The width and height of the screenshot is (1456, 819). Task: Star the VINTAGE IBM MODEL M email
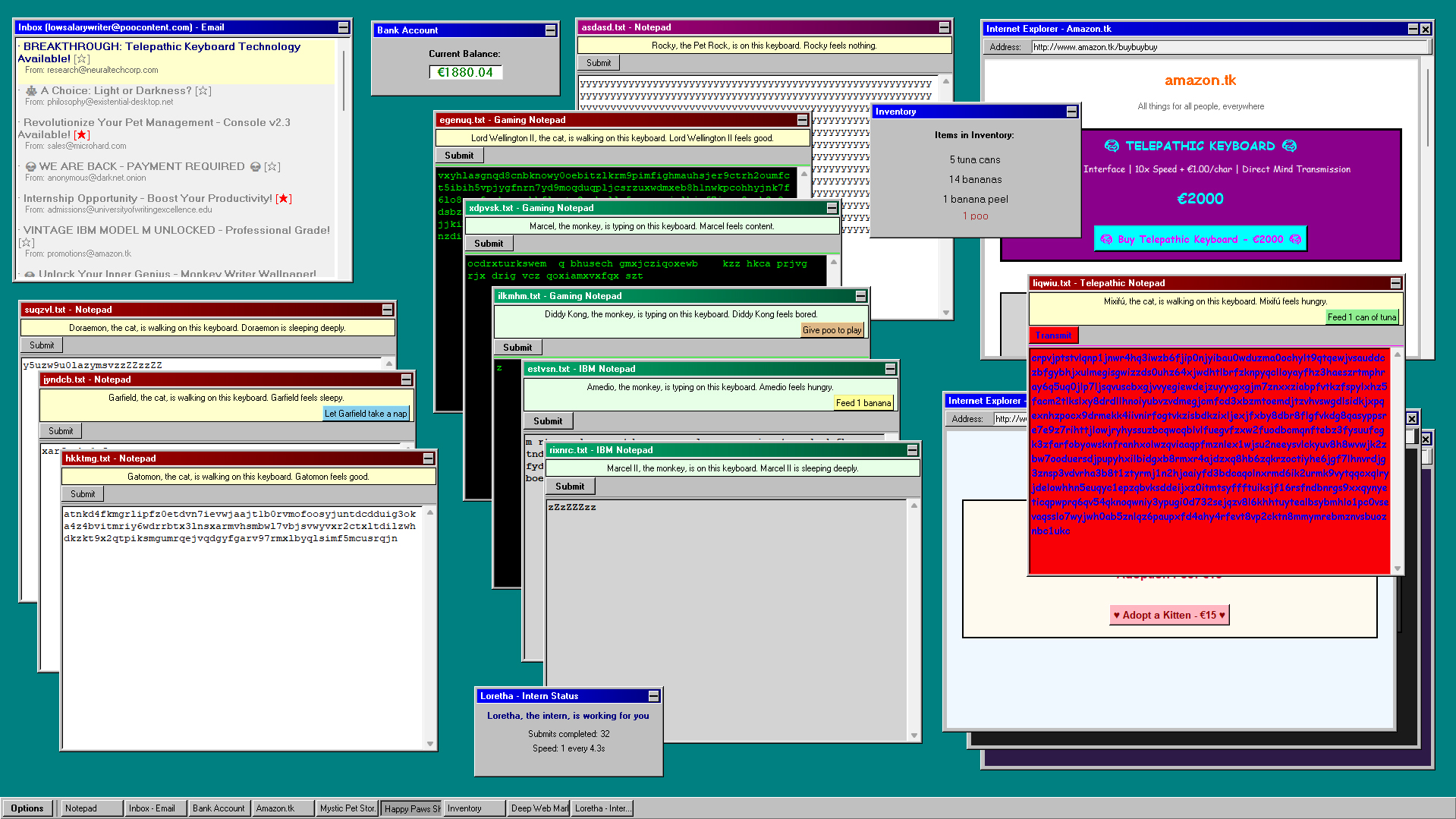tap(27, 243)
